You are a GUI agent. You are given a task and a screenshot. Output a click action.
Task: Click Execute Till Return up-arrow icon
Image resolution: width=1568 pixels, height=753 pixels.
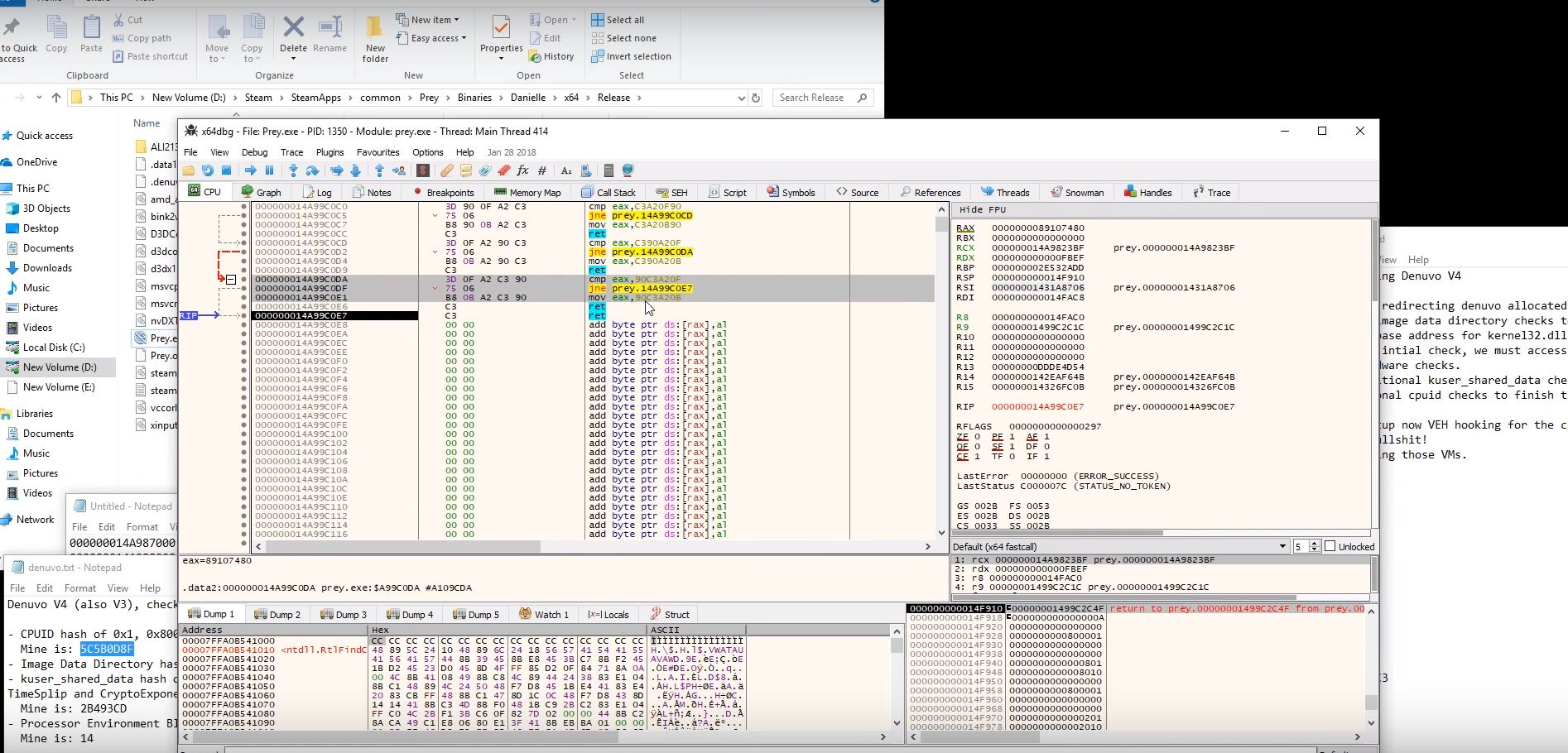[379, 170]
